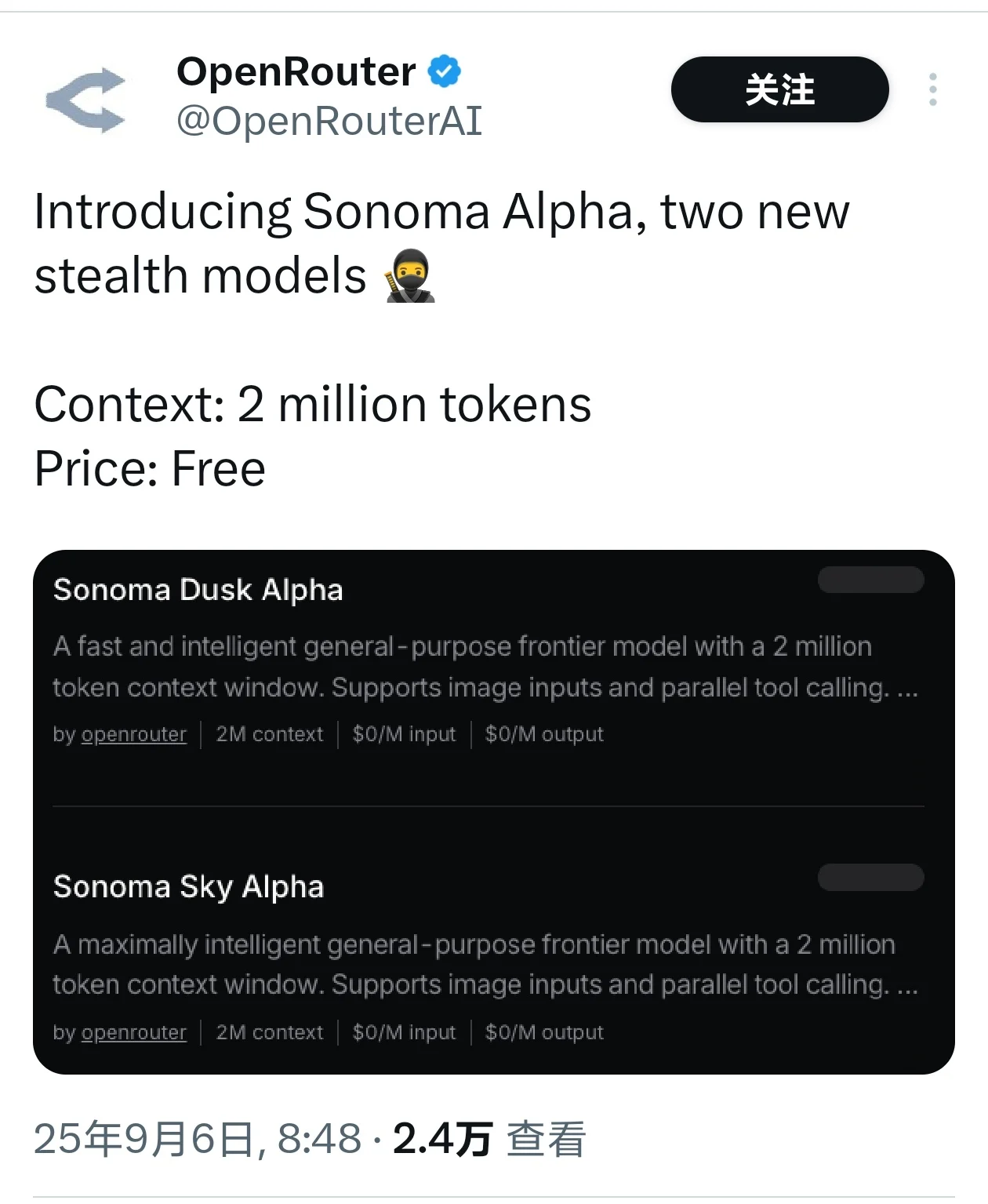Click "2M context" under Sonoma Sky Alpha
Image resolution: width=988 pixels, height=1204 pixels.
pos(269,1033)
